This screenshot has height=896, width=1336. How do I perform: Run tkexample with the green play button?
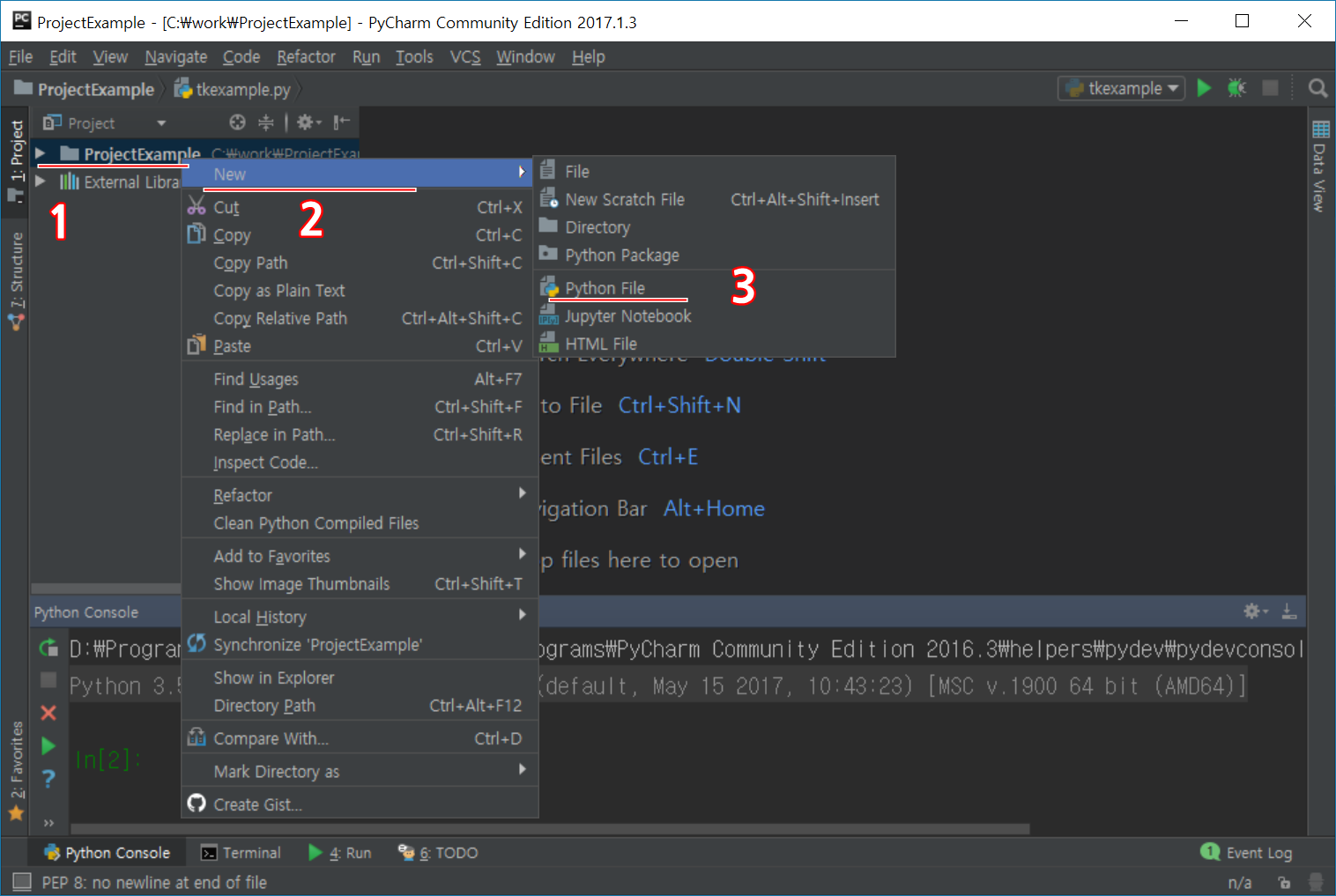pyautogui.click(x=1204, y=88)
